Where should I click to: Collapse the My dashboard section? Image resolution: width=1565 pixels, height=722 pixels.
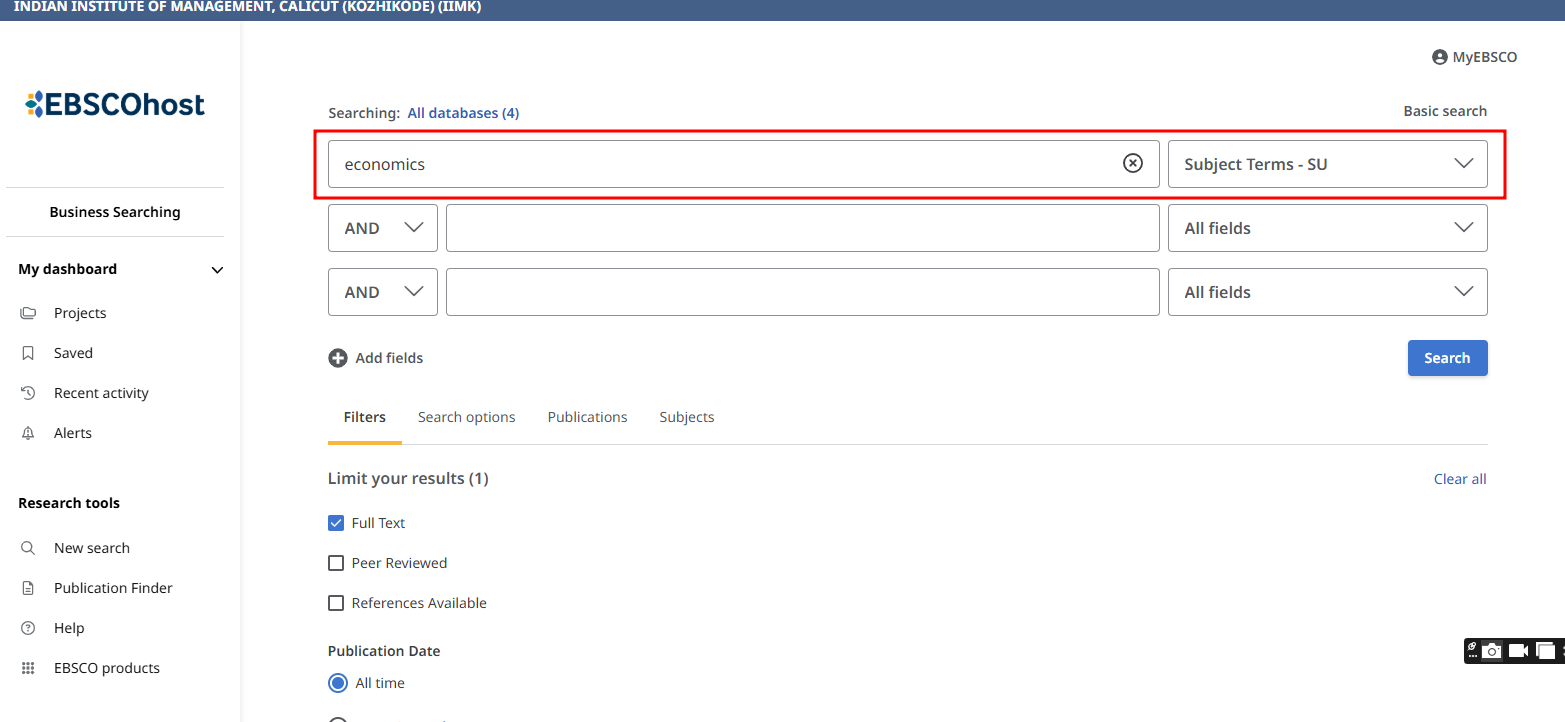point(217,270)
